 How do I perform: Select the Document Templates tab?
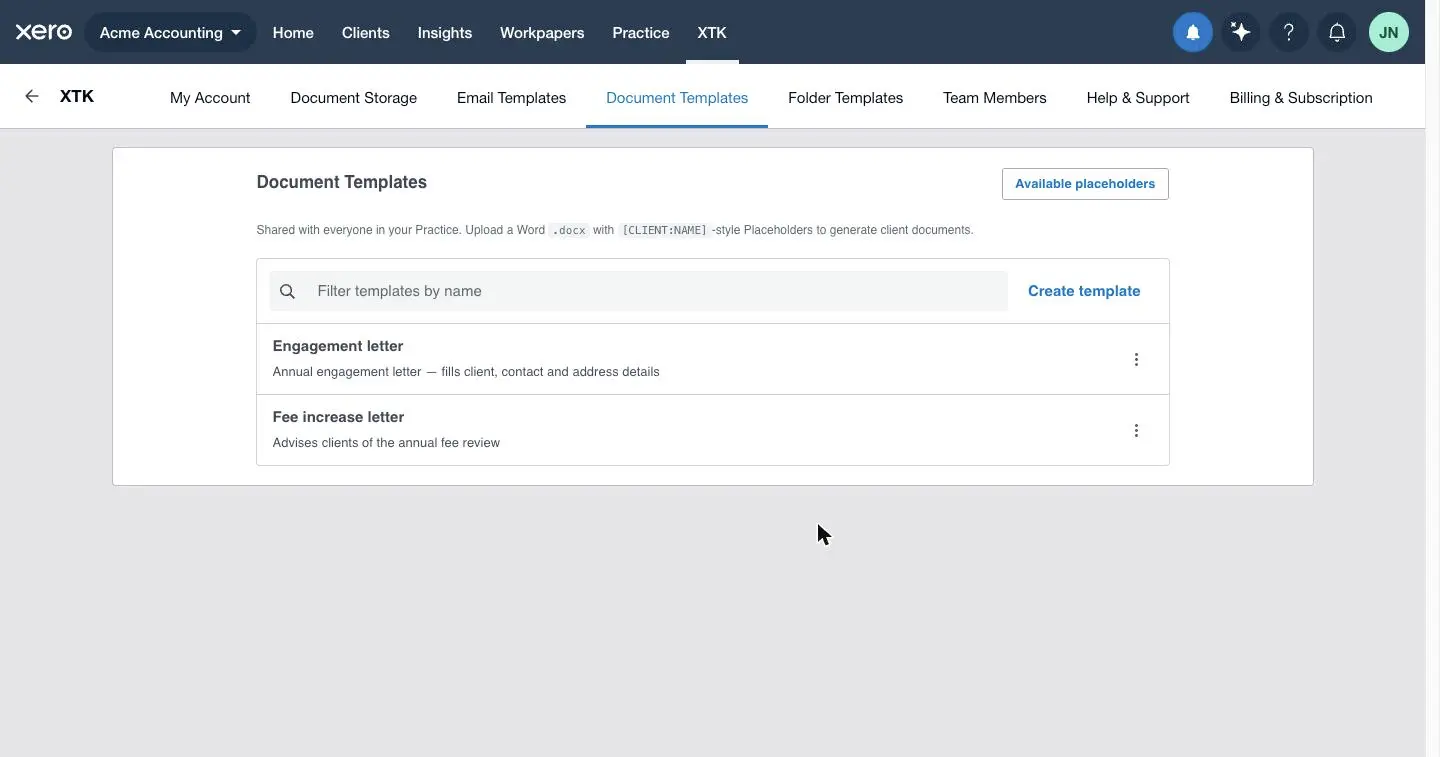pos(677,98)
